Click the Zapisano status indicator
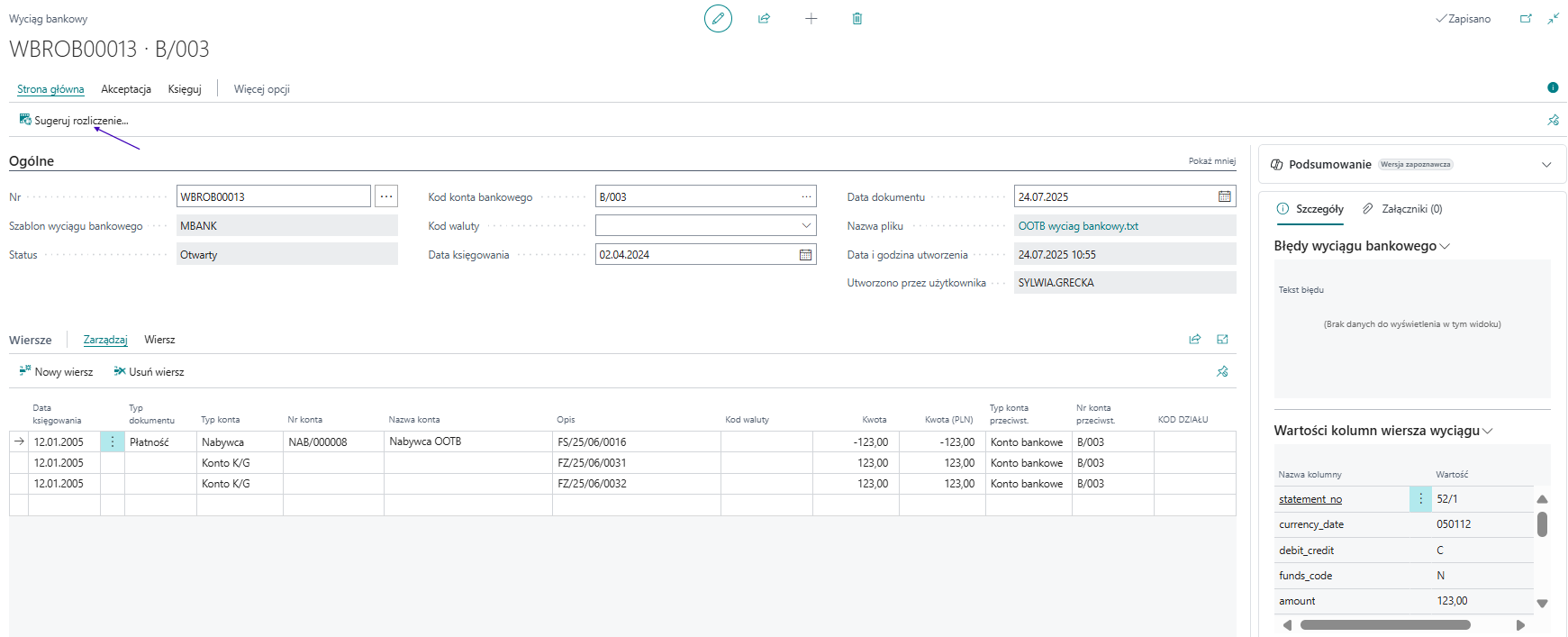 tap(1464, 18)
